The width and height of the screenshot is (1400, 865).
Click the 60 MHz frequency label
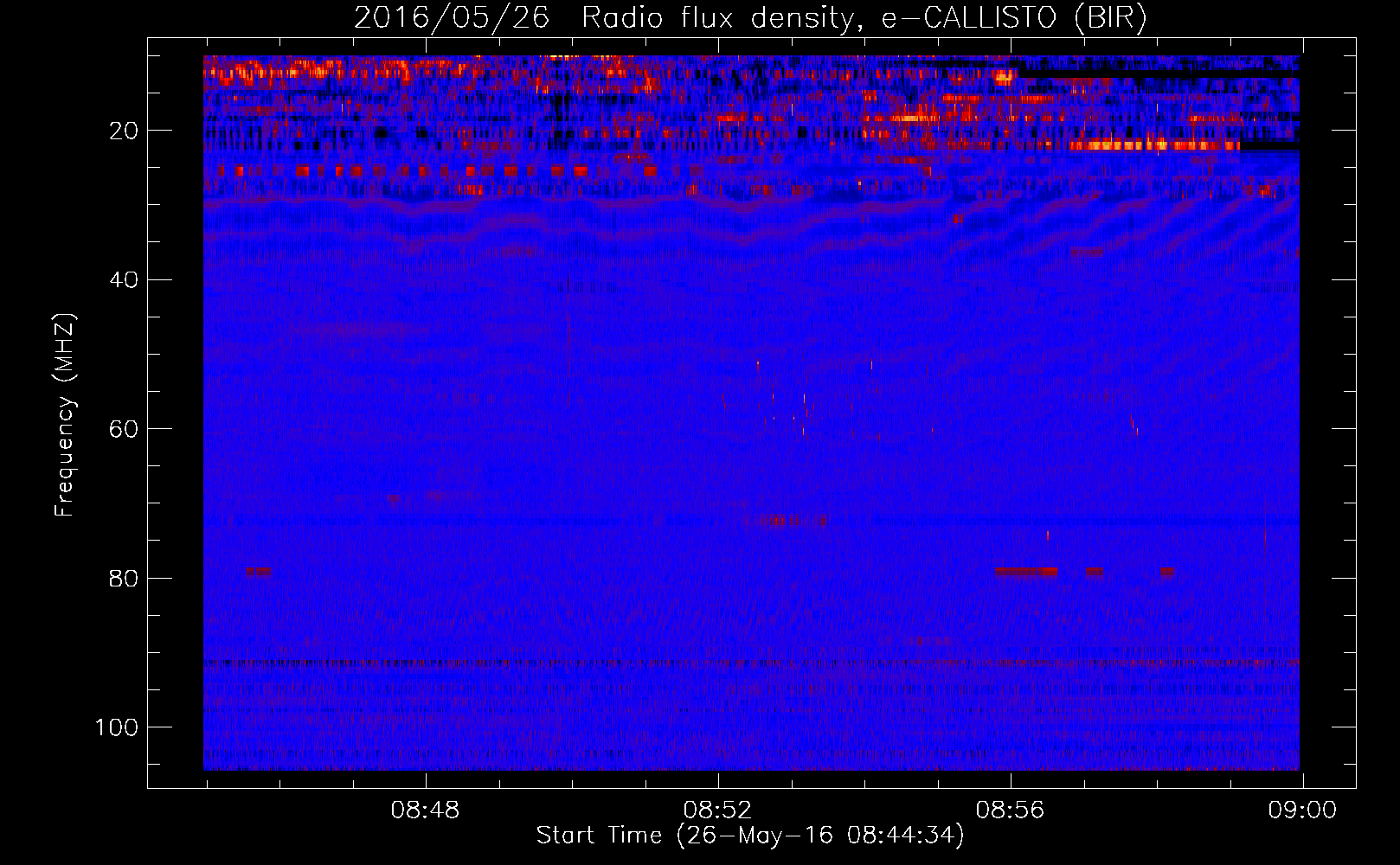coord(124,430)
